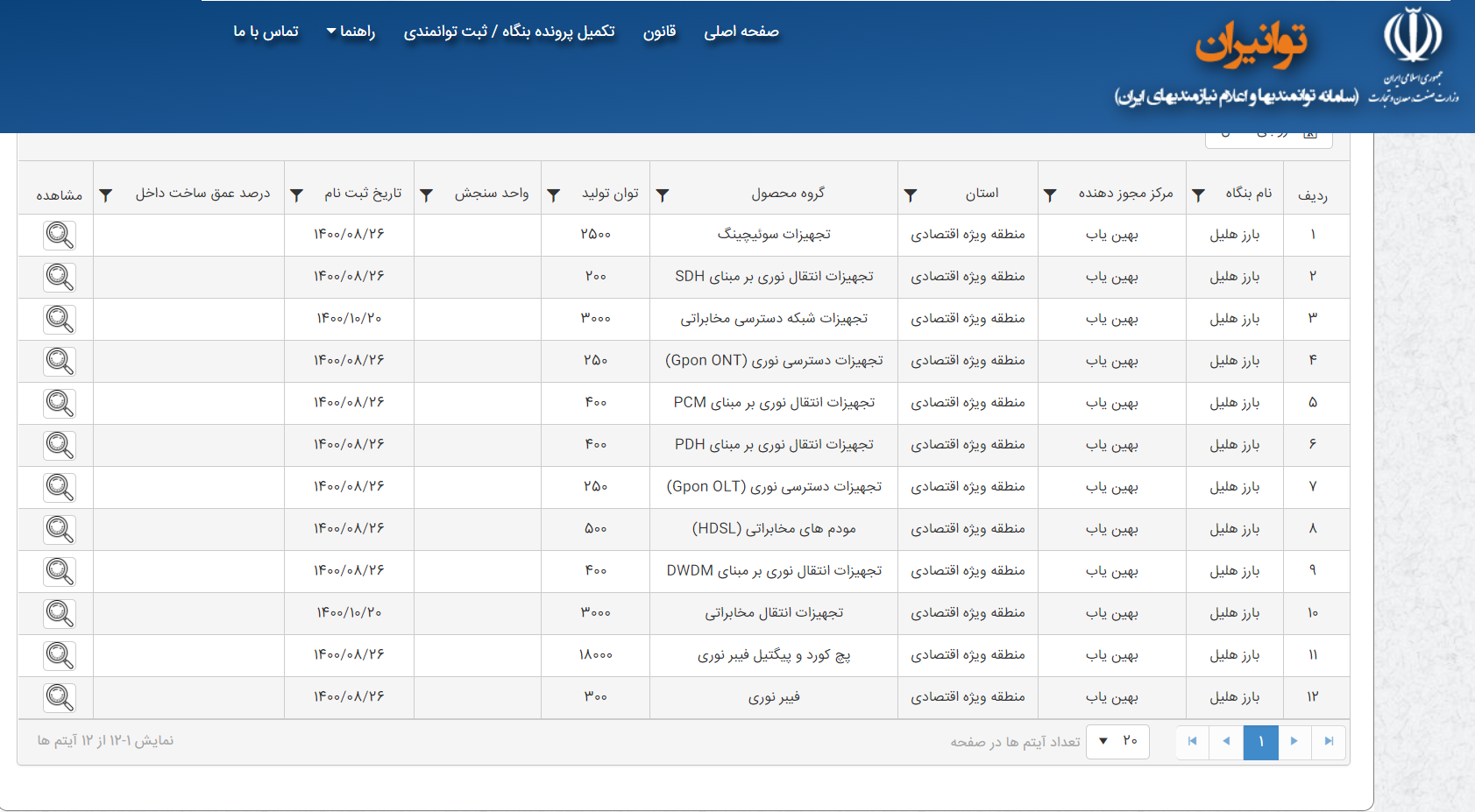Screen dimensions: 1475x812
Task: Open filter dropdown for واحد سنجش column
Action: [x=427, y=195]
